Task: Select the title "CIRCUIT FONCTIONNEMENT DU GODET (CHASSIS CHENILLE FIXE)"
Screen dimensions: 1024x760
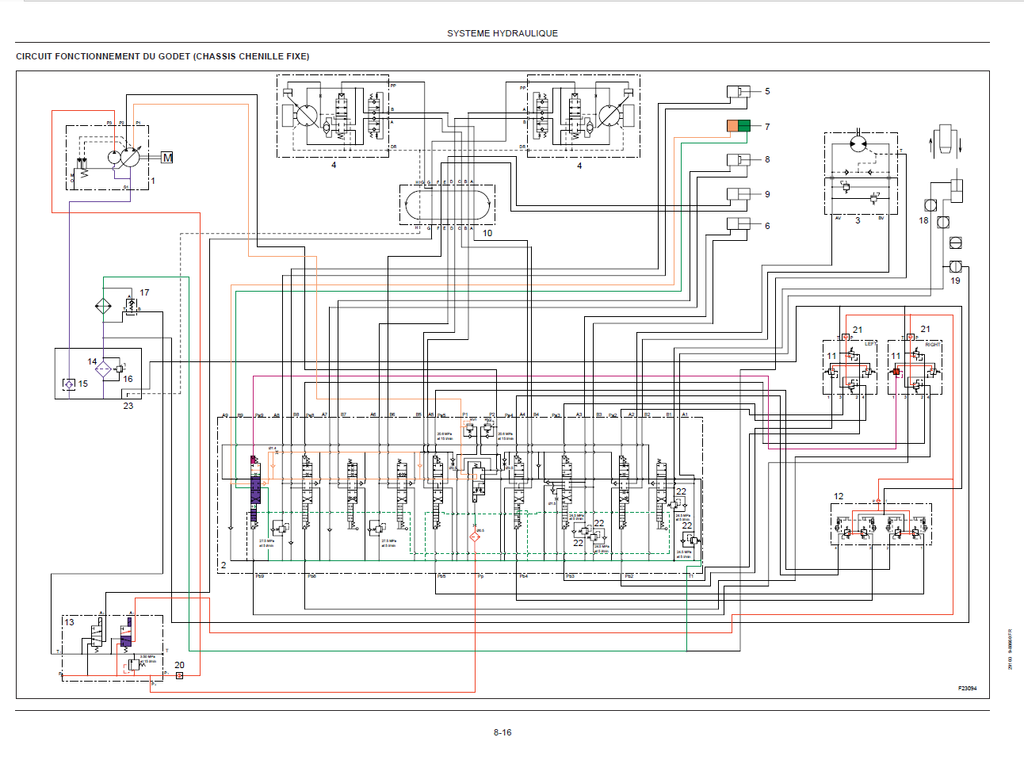Action: pyautogui.click(x=163, y=56)
